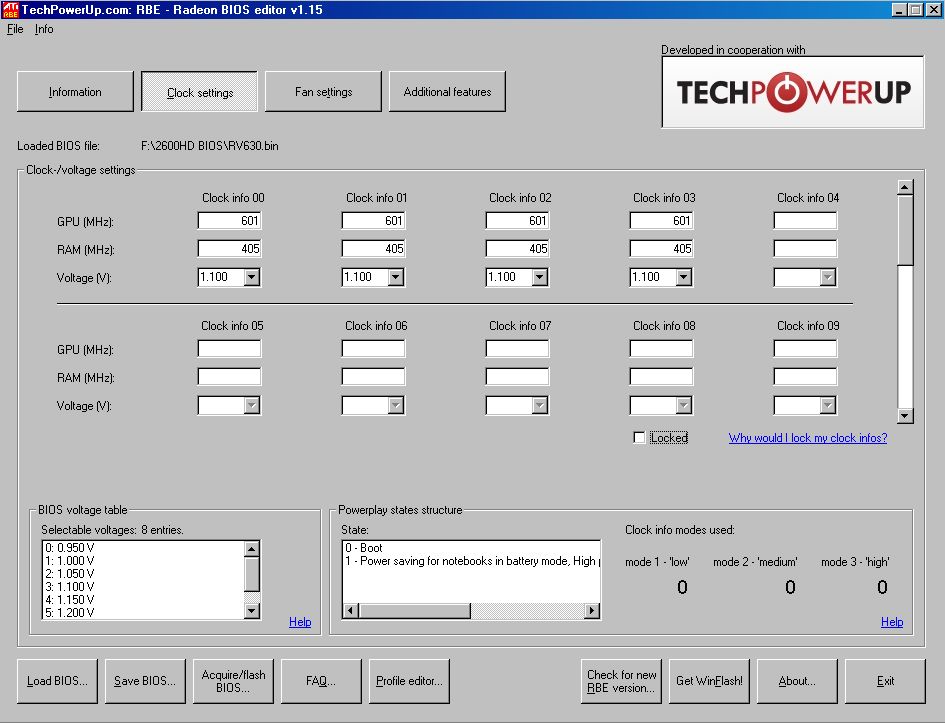Open Voltage dropdown for Clock info 05
This screenshot has height=723, width=945.
[x=252, y=405]
